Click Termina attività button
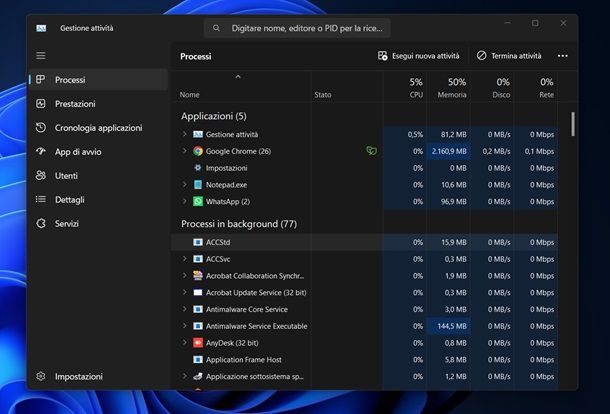This screenshot has width=610, height=414. [509, 56]
